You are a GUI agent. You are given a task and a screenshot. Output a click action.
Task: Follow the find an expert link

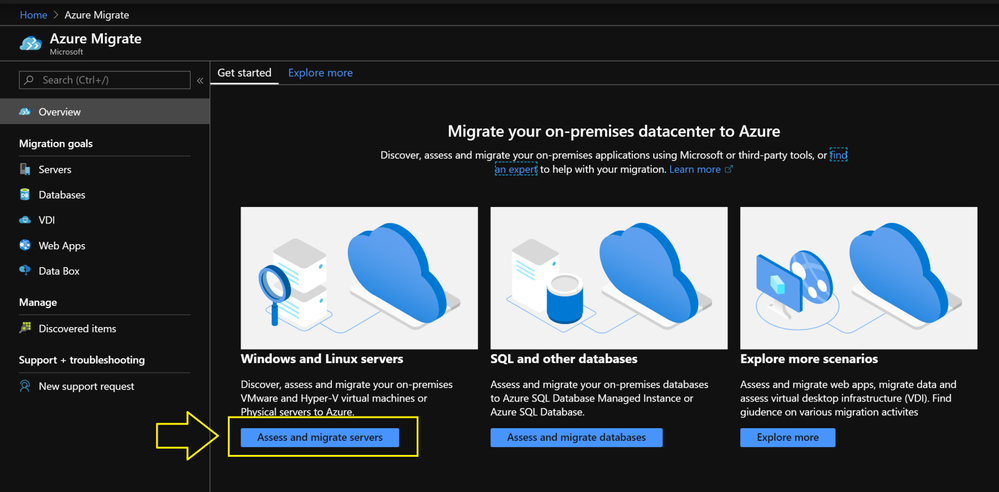(517, 170)
